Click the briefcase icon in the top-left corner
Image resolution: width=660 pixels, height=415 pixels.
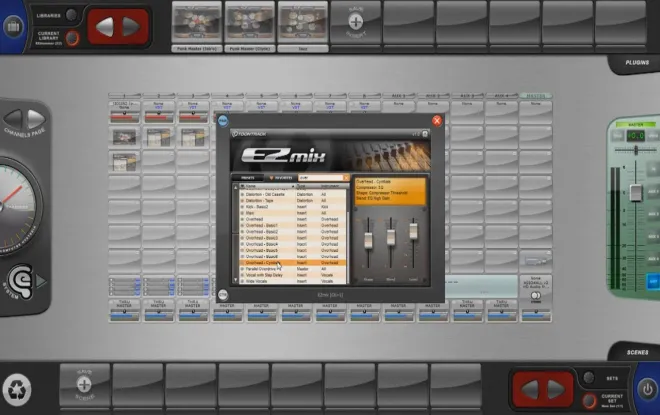click(13, 27)
